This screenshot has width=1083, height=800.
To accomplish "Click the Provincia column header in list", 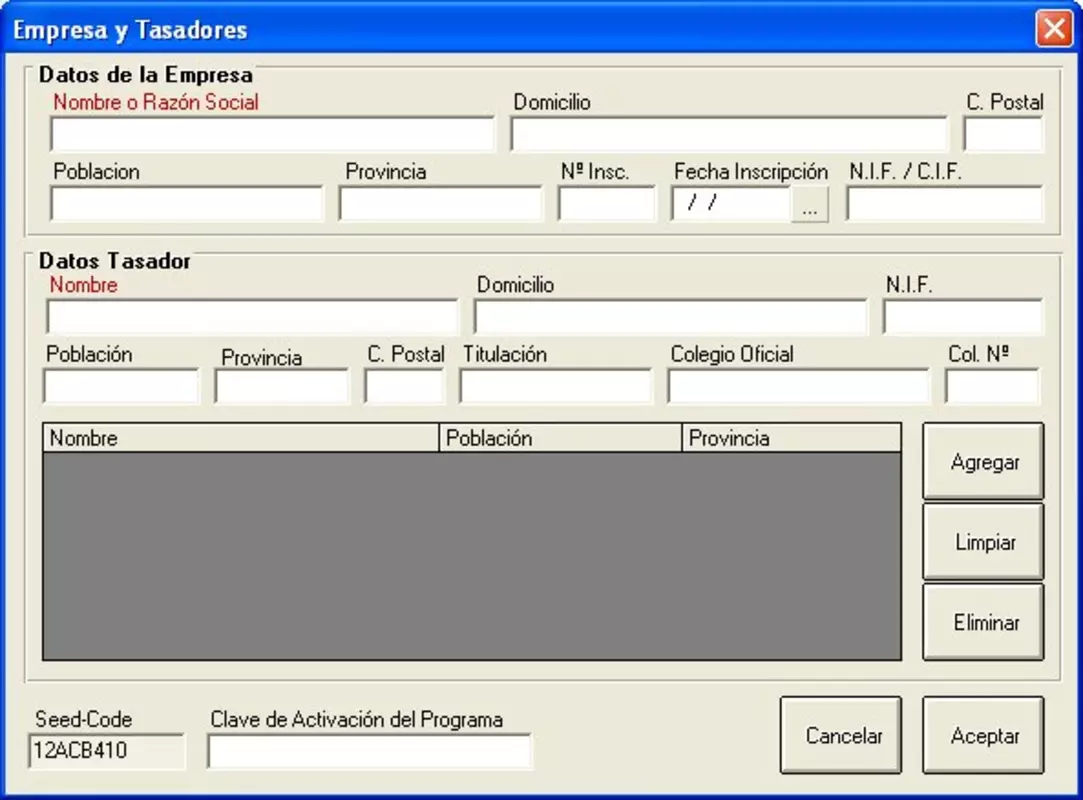I will (792, 438).
